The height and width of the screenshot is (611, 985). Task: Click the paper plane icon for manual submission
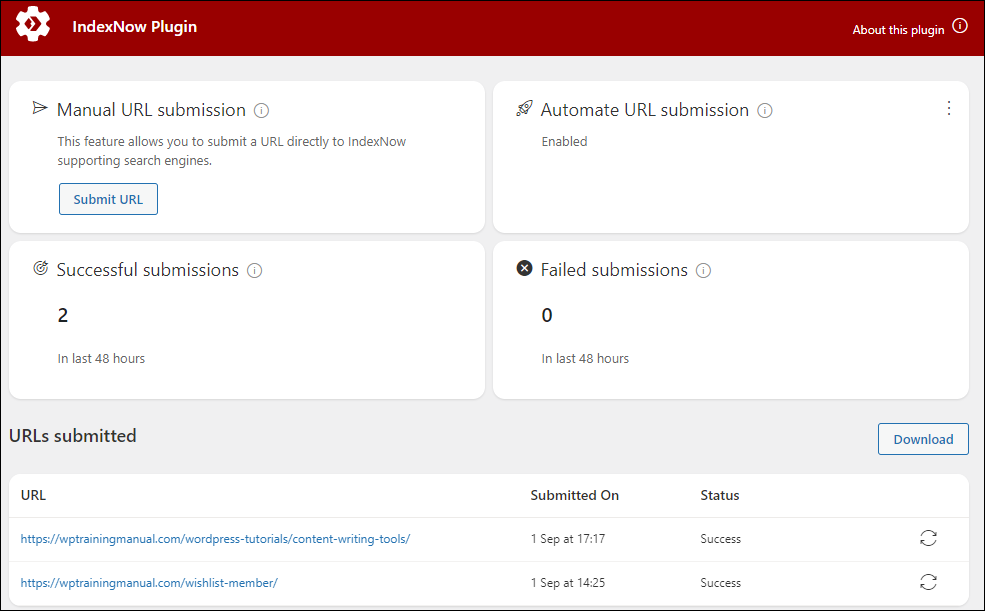pos(40,109)
